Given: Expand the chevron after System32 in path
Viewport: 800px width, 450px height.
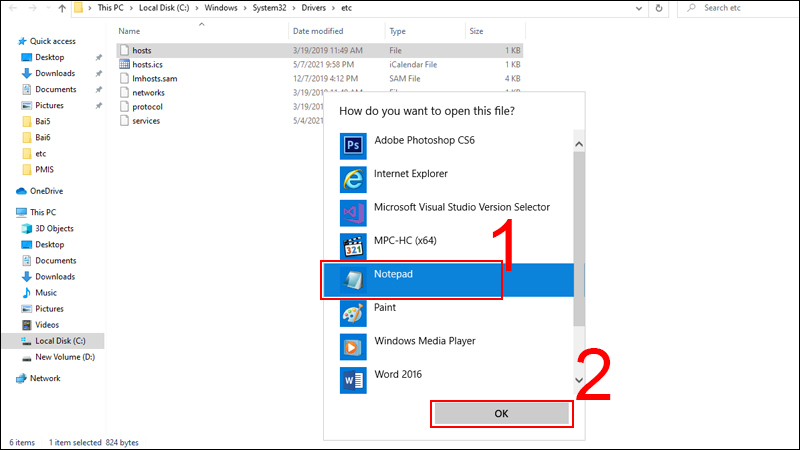Looking at the screenshot, I should (294, 8).
